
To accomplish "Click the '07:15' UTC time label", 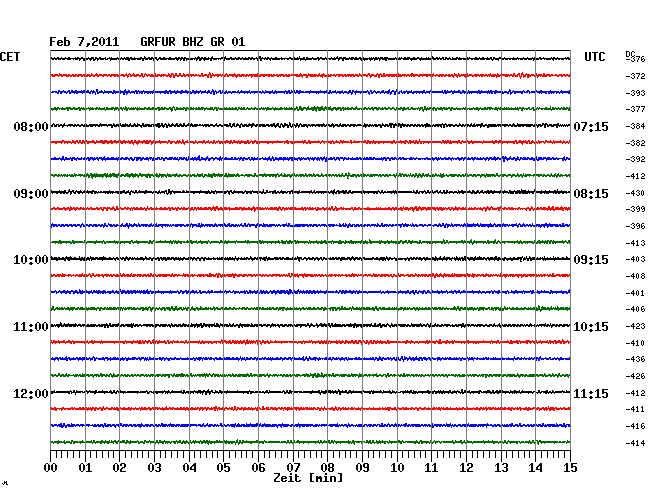I will [x=591, y=126].
